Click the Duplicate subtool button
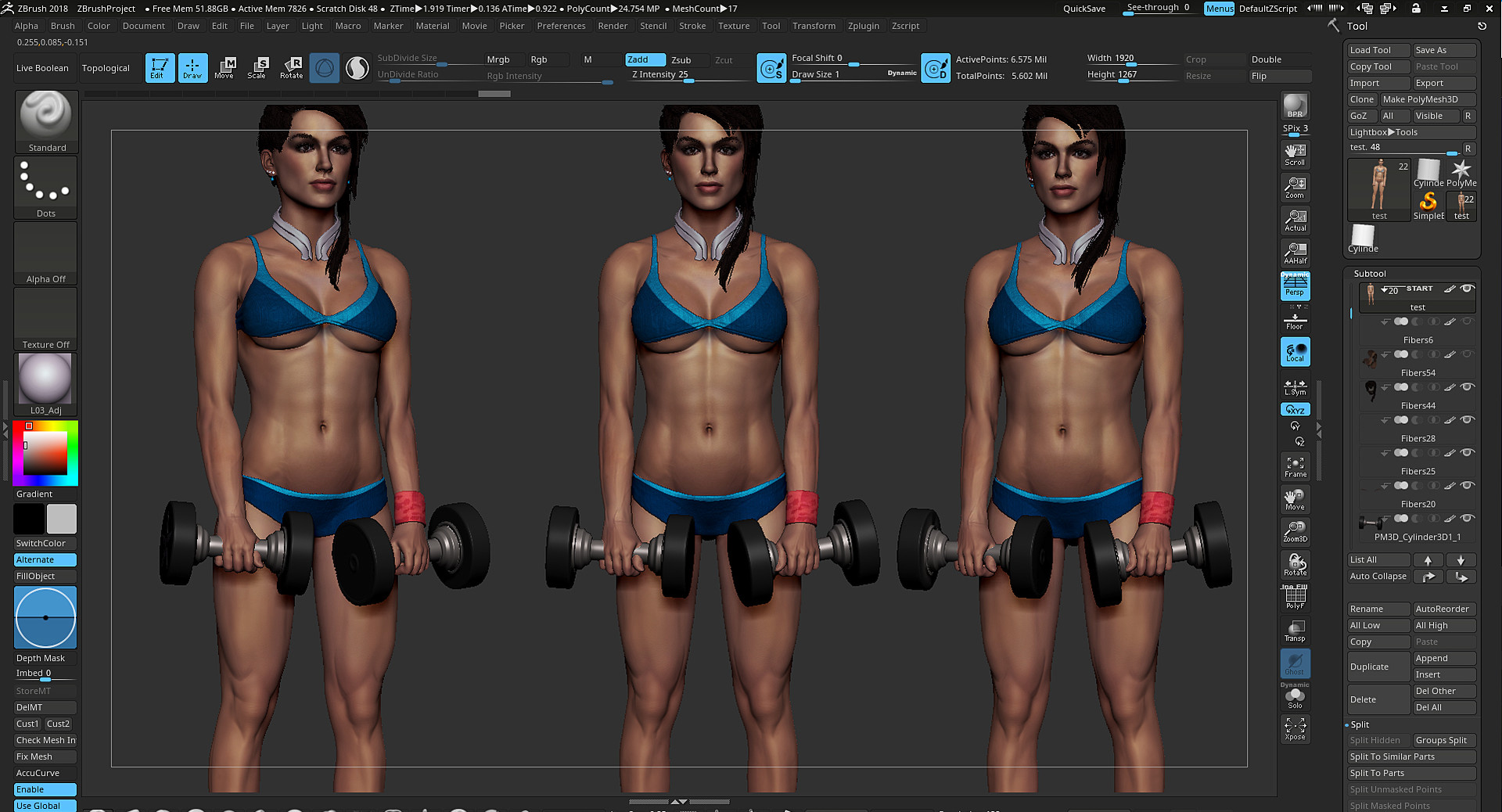This screenshot has height=812, width=1502. tap(1378, 666)
